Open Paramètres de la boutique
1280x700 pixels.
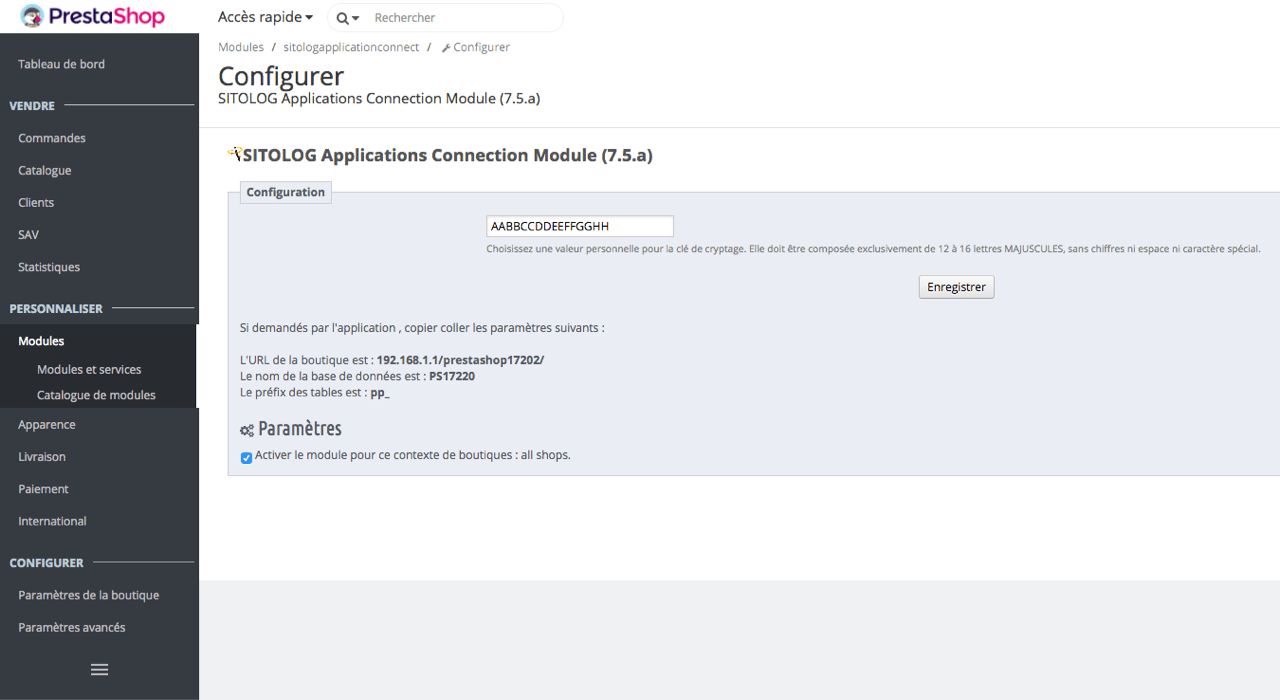[x=88, y=595]
